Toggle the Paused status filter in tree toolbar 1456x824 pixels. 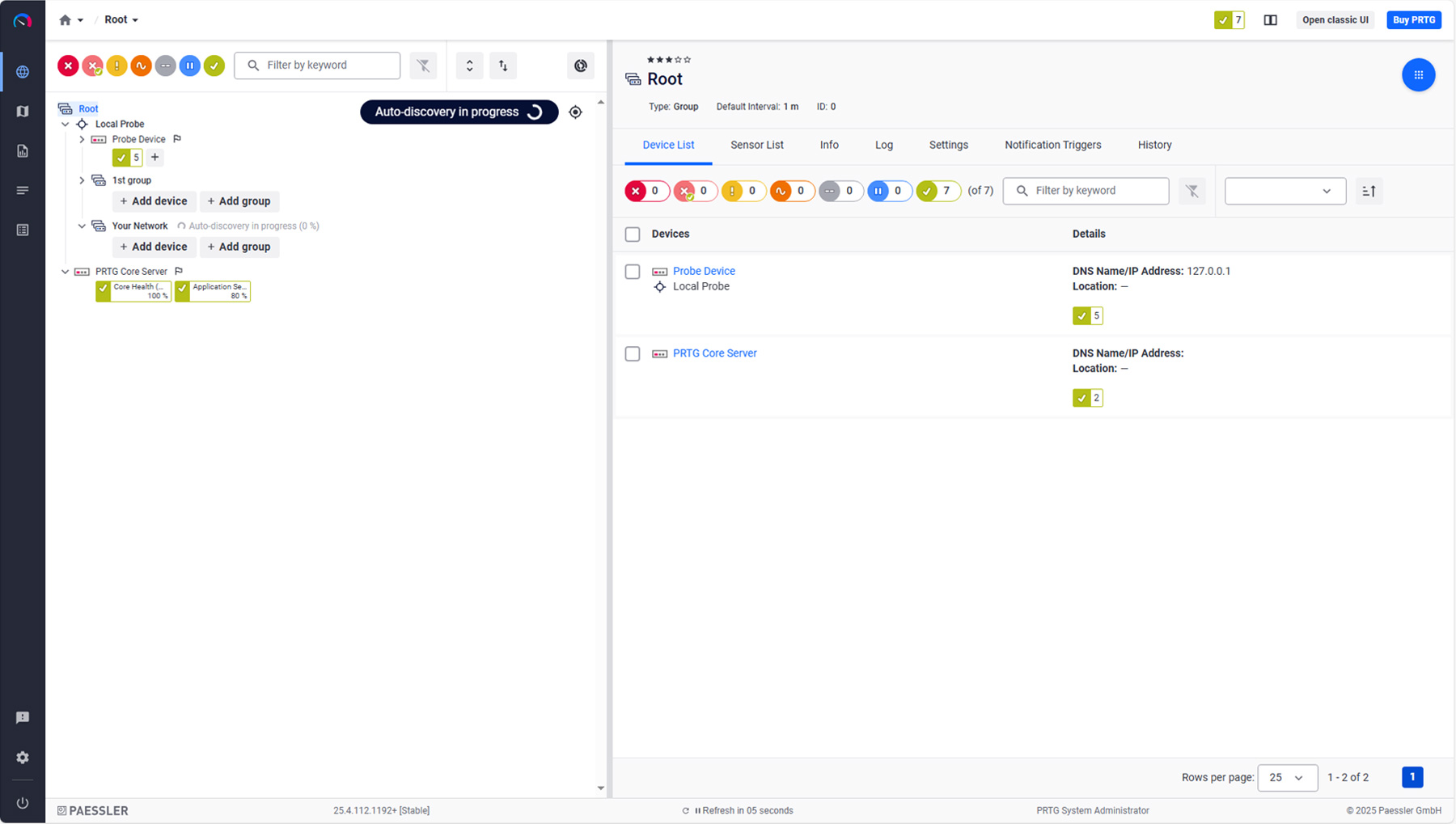click(x=189, y=65)
